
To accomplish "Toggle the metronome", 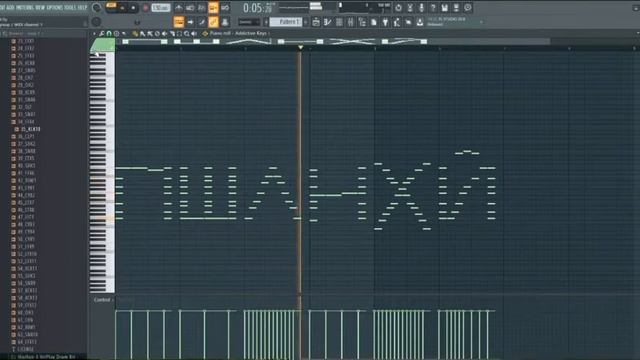I will pyautogui.click(x=179, y=7).
